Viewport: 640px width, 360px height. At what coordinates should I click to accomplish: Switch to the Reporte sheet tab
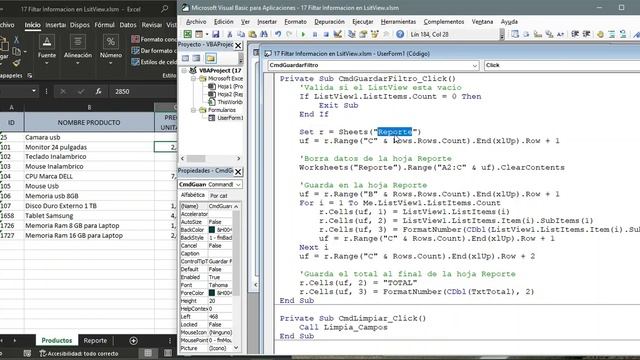click(x=95, y=340)
